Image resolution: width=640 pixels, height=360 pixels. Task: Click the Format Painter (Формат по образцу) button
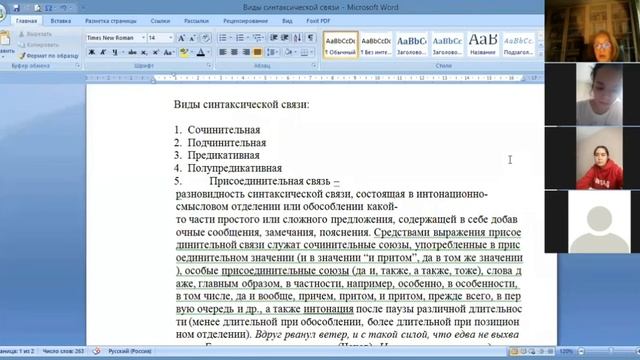pos(49,56)
